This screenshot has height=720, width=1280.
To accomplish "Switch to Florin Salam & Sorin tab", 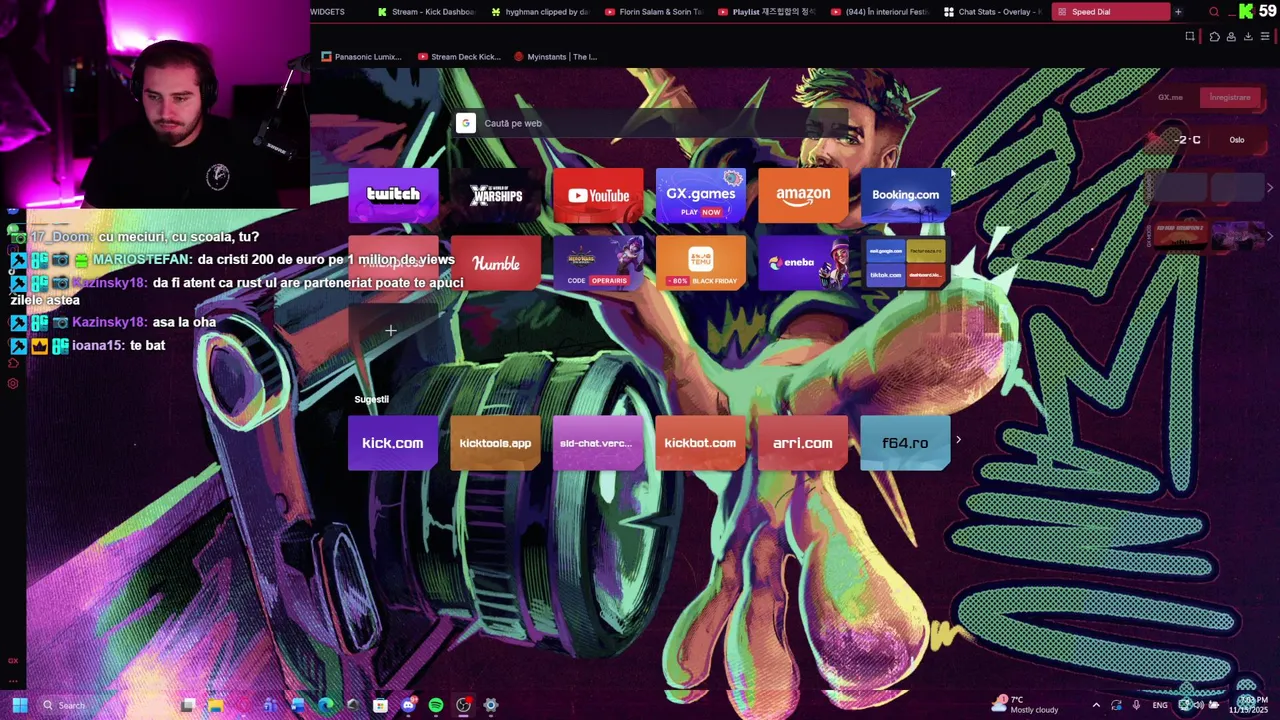I will (653, 12).
